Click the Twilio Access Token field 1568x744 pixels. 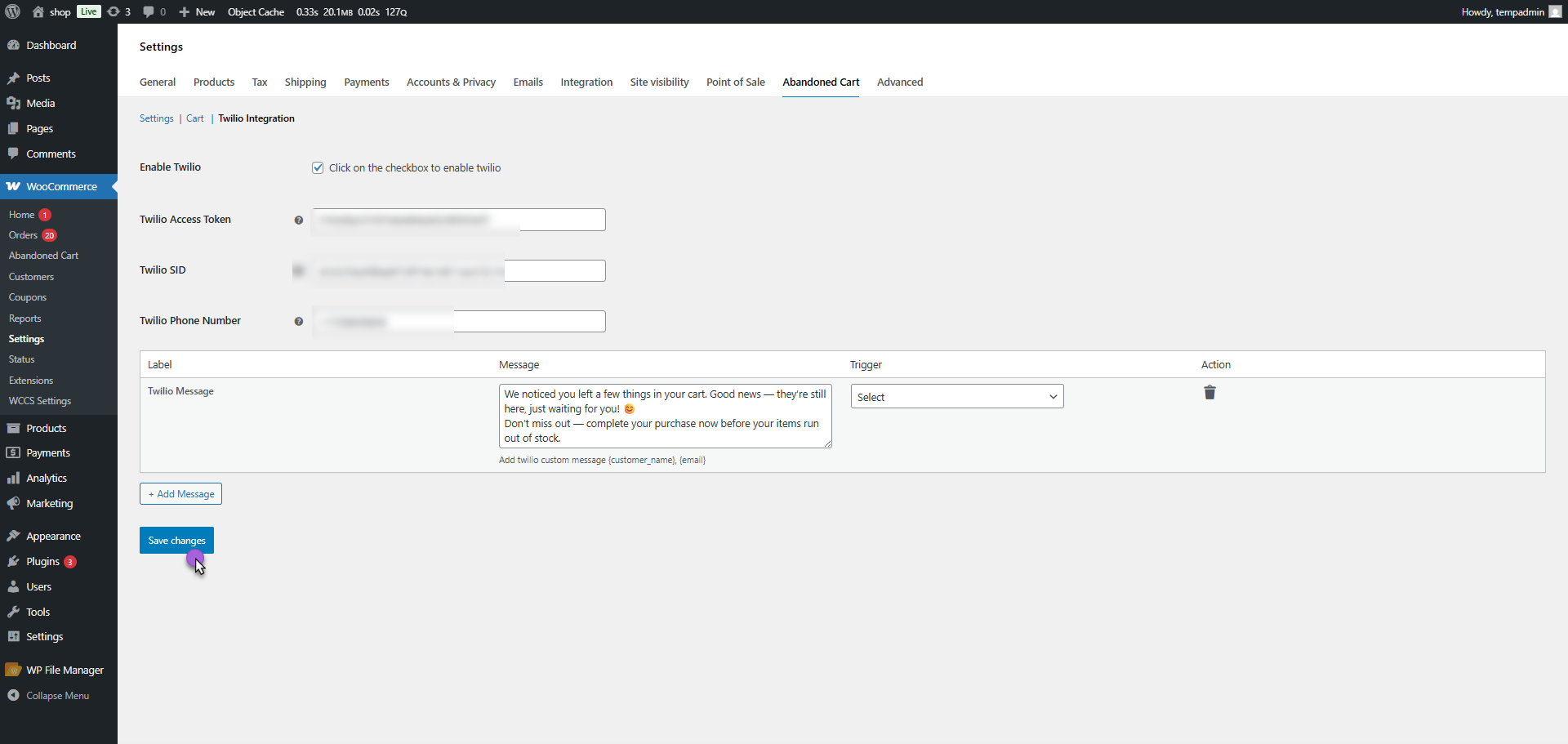coord(459,220)
